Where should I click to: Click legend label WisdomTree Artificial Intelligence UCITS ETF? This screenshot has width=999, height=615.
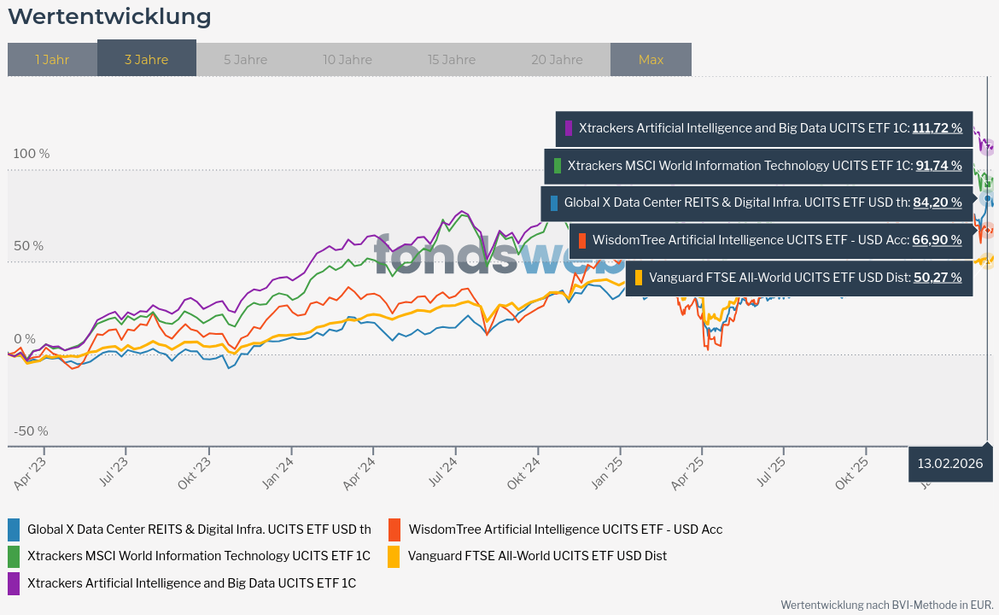click(565, 530)
